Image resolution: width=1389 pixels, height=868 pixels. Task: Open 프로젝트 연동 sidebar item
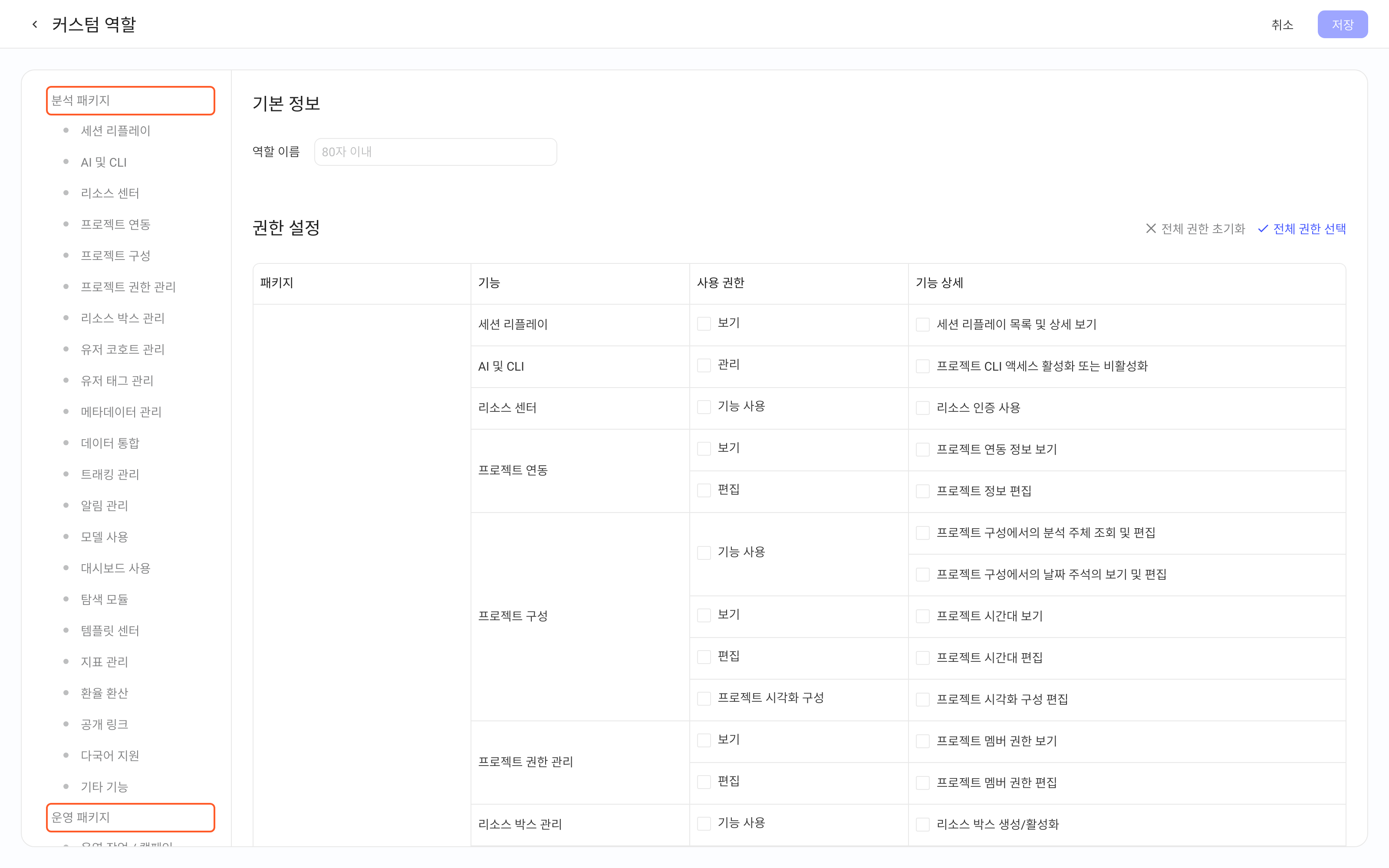click(x=115, y=224)
